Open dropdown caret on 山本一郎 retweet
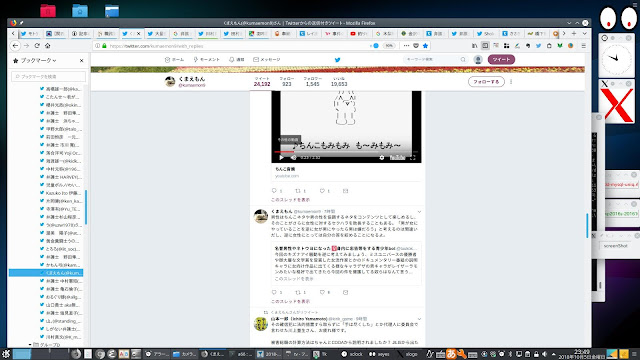 point(419,319)
